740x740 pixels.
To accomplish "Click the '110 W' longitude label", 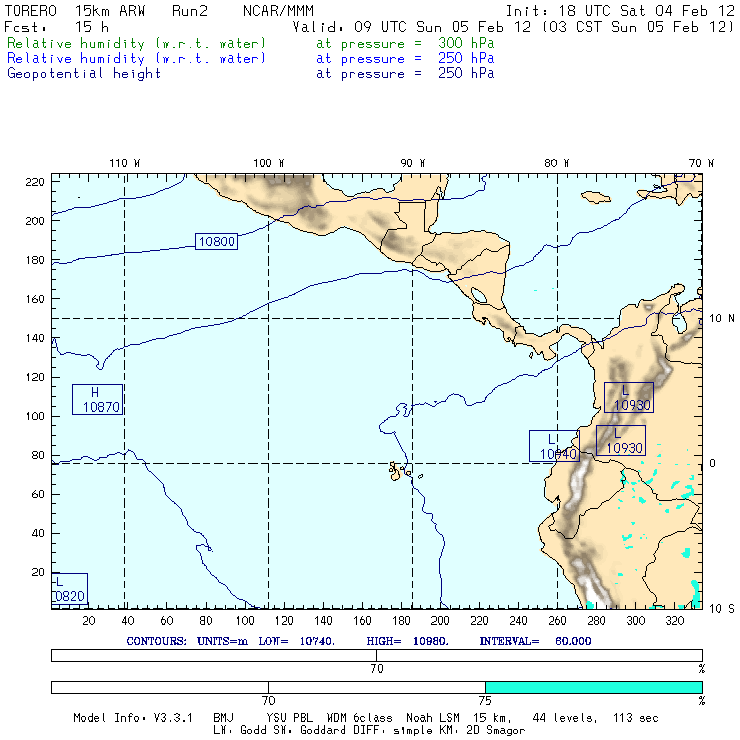I will pyautogui.click(x=125, y=163).
